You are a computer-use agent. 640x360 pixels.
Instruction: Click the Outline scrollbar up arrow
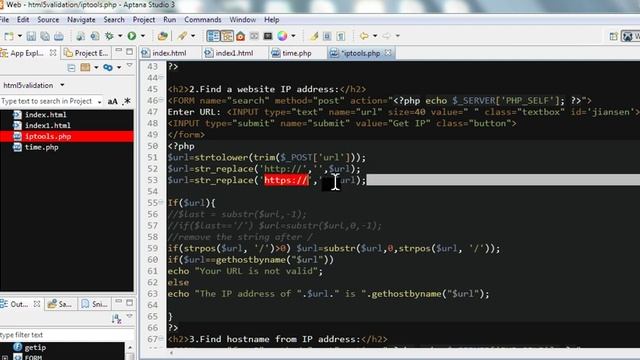point(130,347)
